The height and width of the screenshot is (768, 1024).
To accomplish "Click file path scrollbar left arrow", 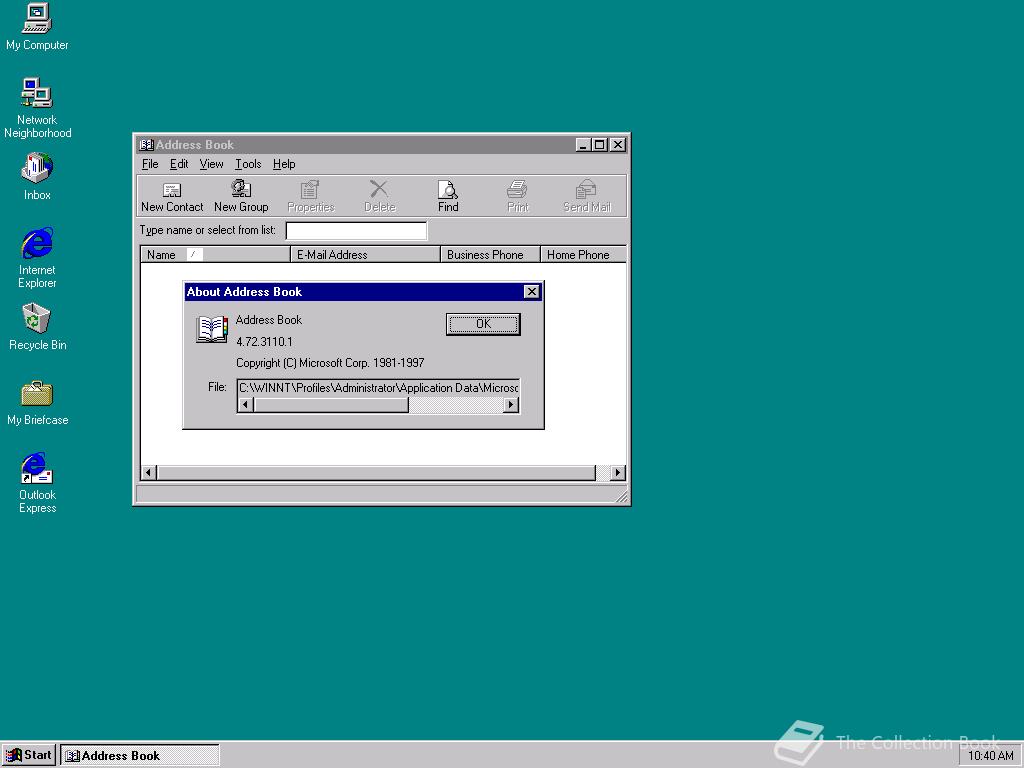I will click(246, 405).
